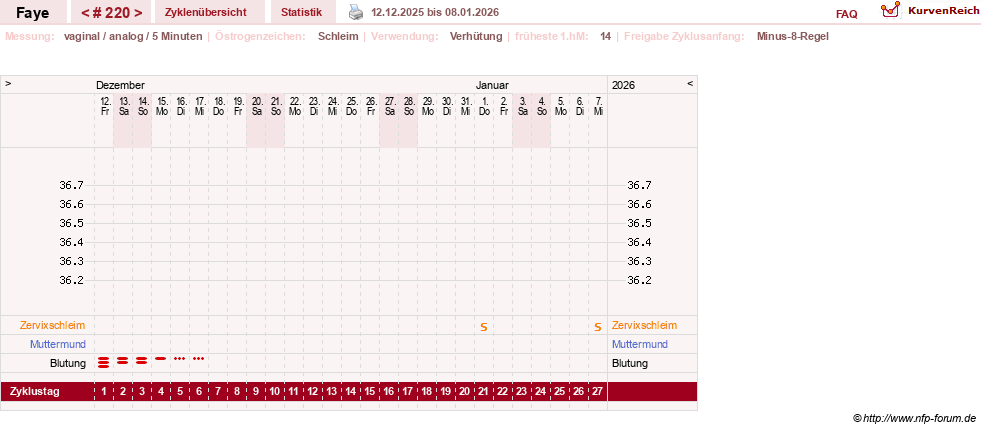Select cycle day 21 cell
The height and width of the screenshot is (430, 981).
pyautogui.click(x=484, y=392)
